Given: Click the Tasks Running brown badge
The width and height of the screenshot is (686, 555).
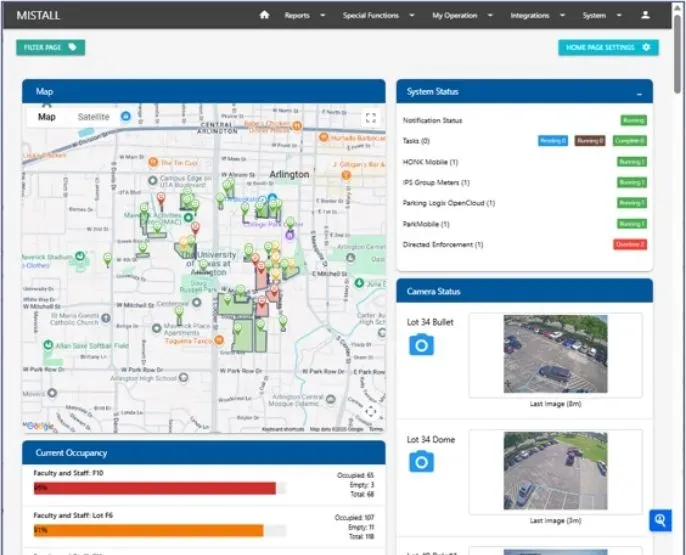Looking at the screenshot, I should (590, 141).
